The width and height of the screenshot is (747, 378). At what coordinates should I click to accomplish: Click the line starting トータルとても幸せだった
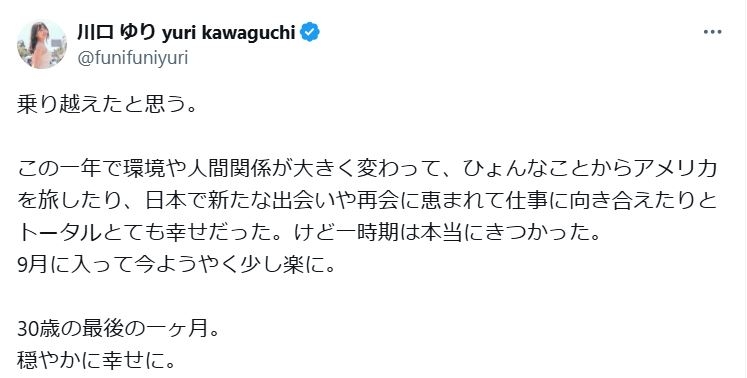[308, 234]
